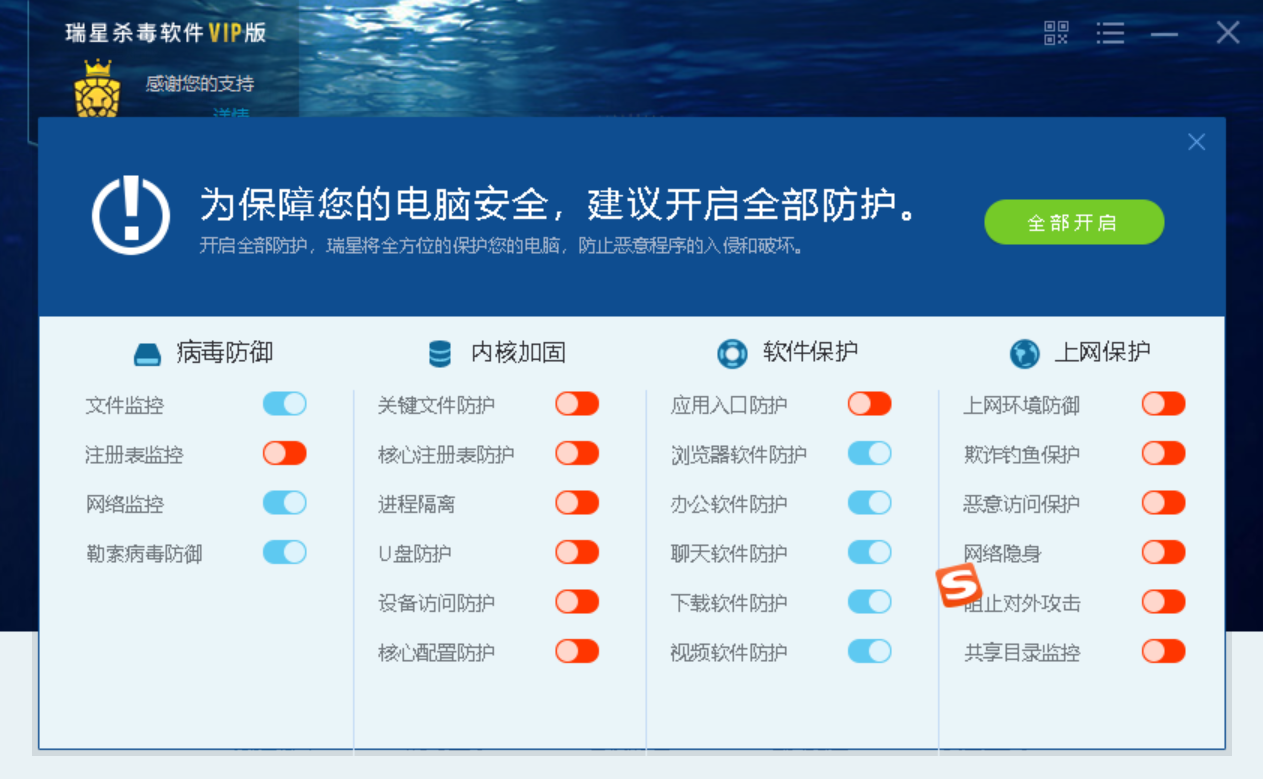Screen dimensions: 1263x779
Task: Enable 网络隐身 toggle
Action: click(1164, 552)
